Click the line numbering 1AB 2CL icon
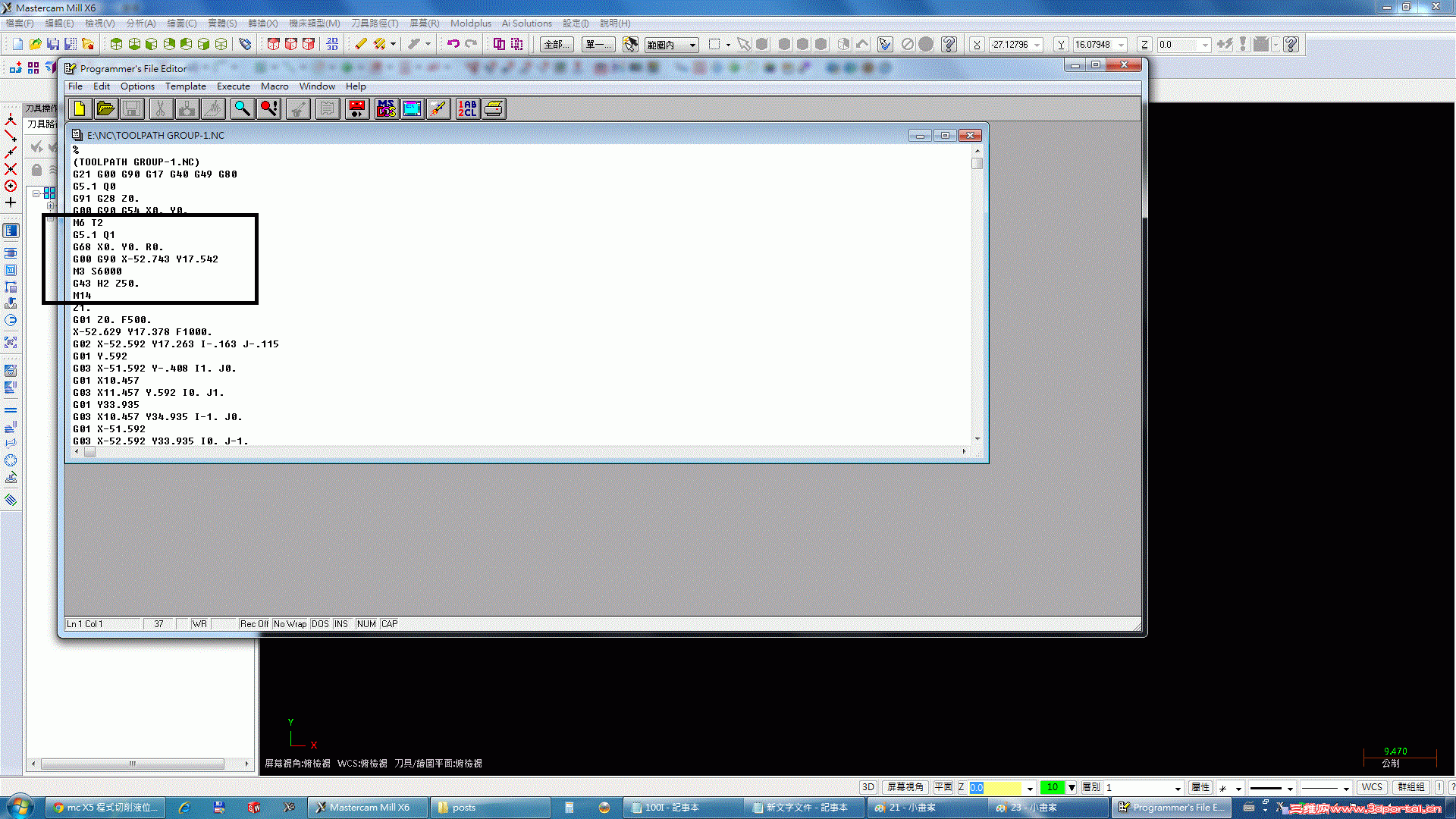This screenshot has height=819, width=1456. (x=467, y=109)
